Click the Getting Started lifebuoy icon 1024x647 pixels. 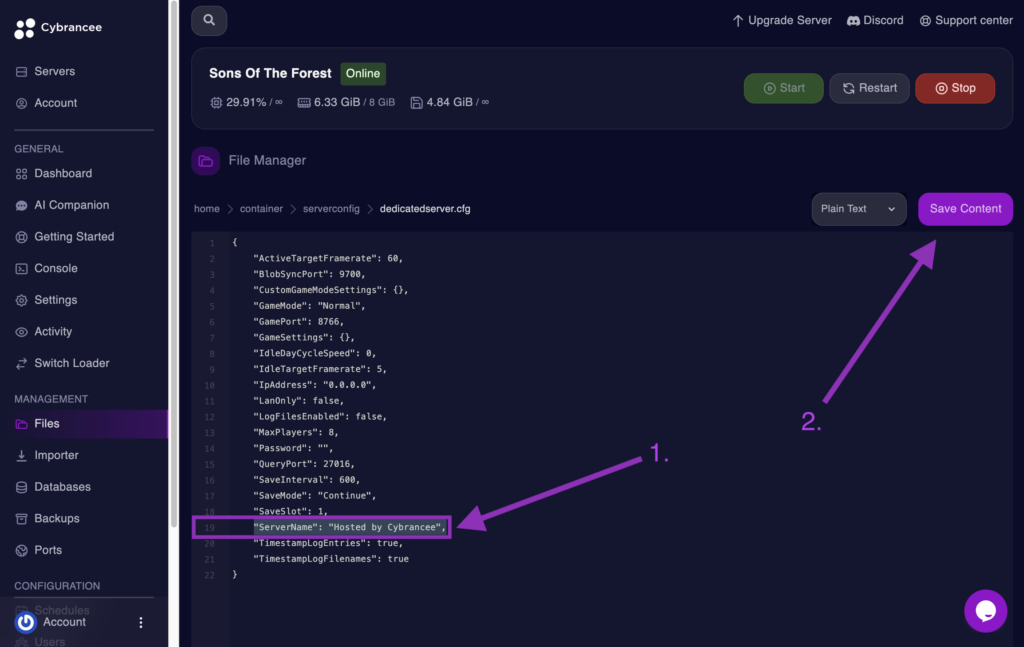22,237
